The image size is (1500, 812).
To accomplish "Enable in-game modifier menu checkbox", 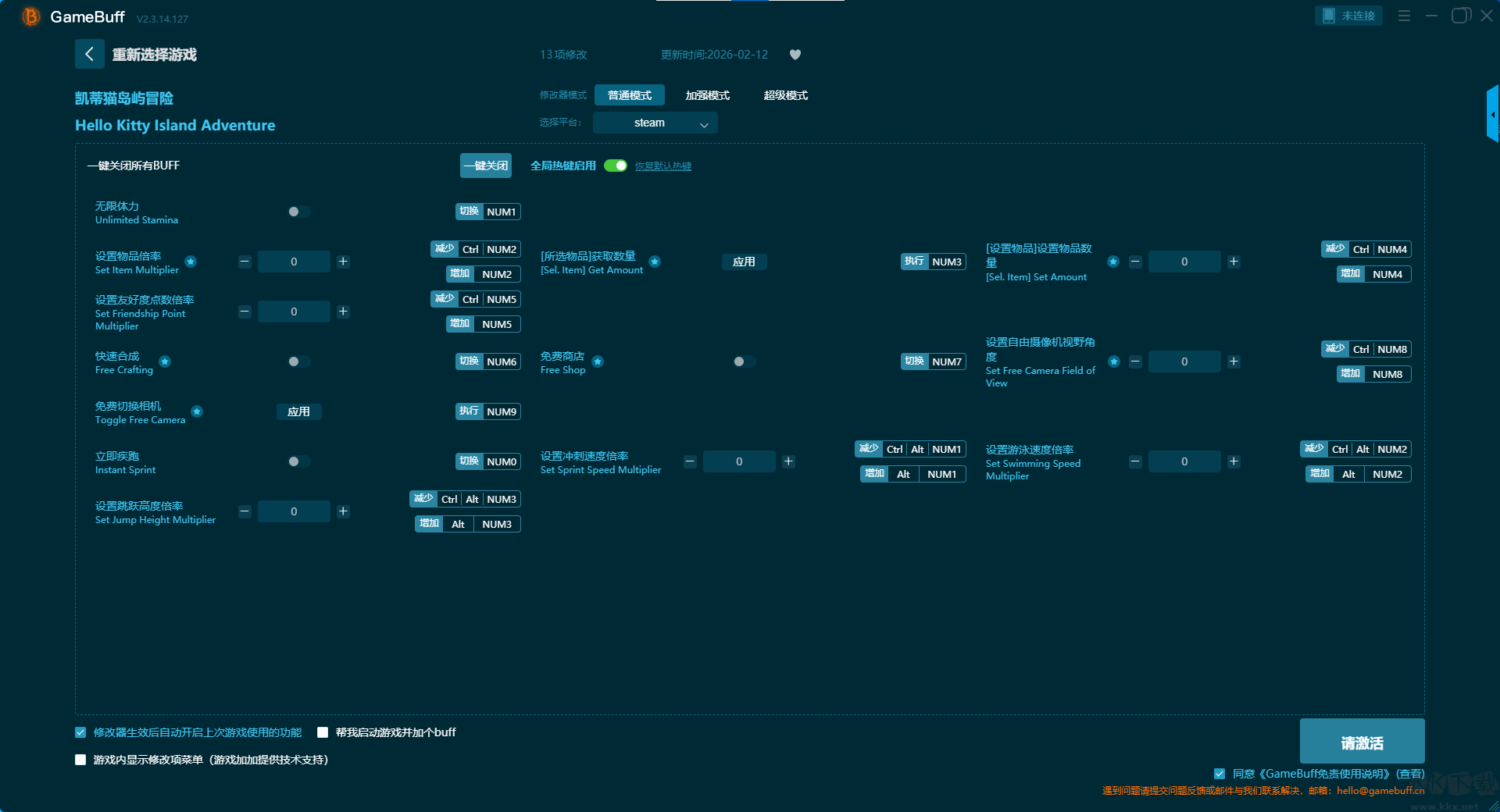I will click(x=80, y=760).
